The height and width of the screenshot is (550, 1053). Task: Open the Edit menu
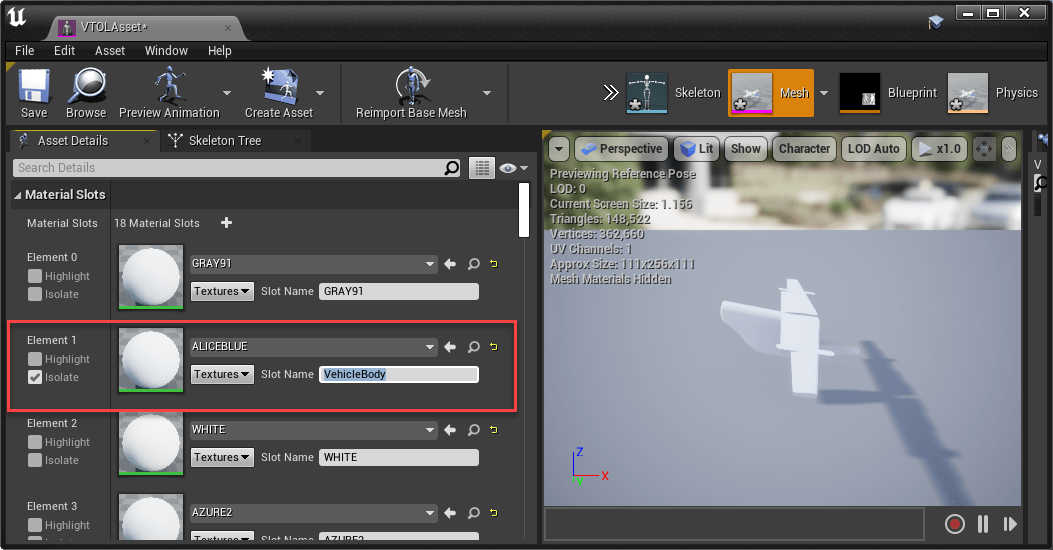(64, 50)
